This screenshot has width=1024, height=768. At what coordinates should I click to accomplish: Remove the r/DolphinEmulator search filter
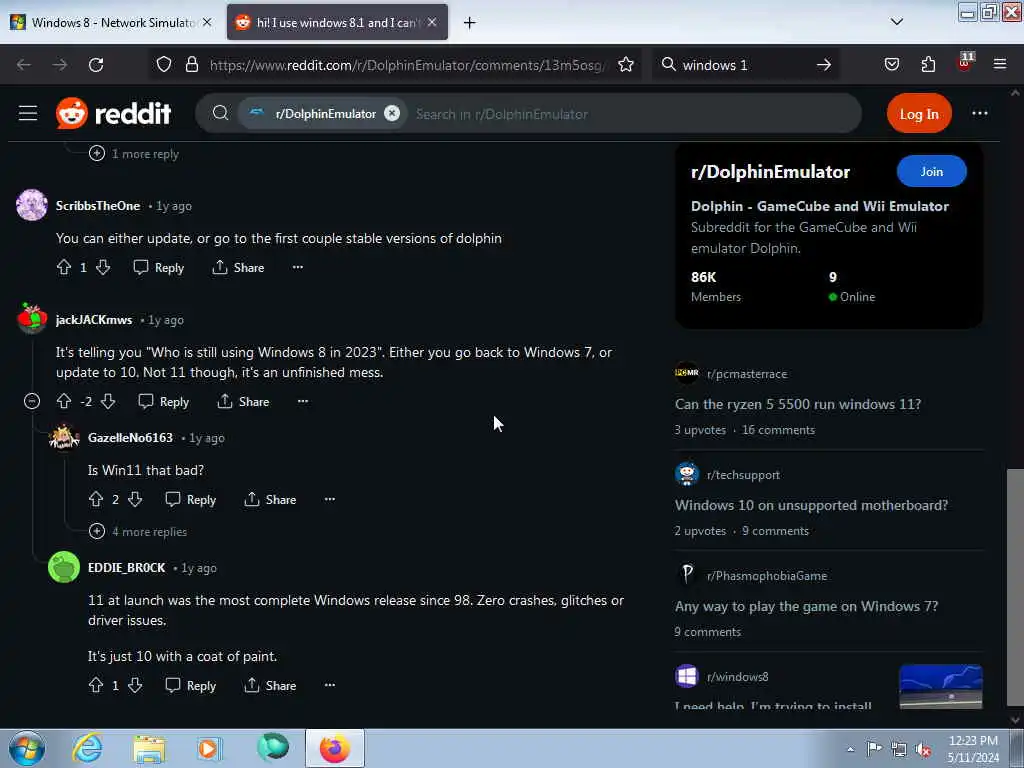392,113
